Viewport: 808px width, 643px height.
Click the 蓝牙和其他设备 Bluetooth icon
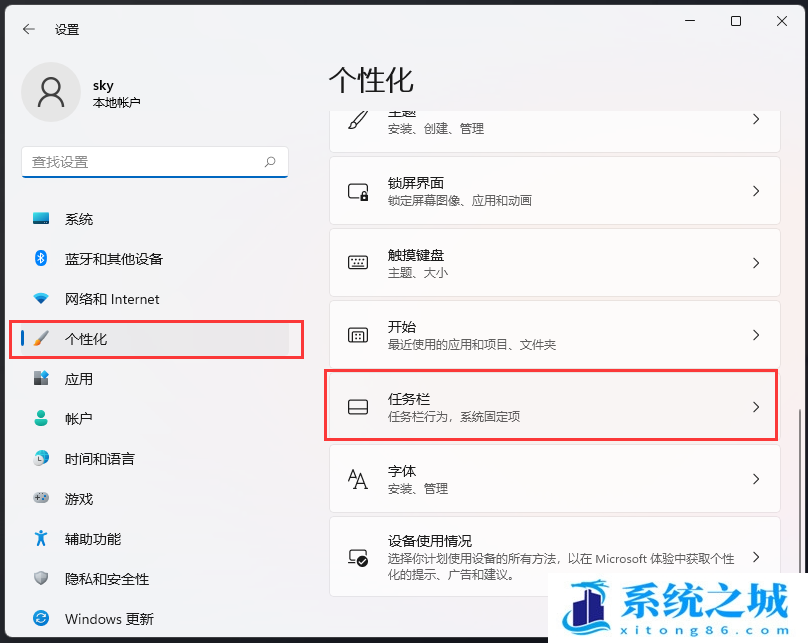41,259
